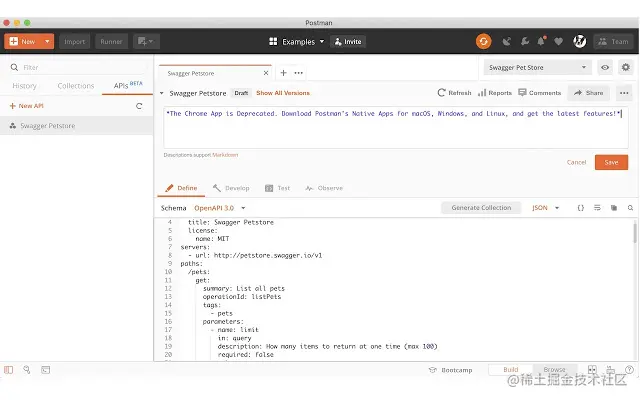
Task: Select the Define tab
Action: click(181, 188)
